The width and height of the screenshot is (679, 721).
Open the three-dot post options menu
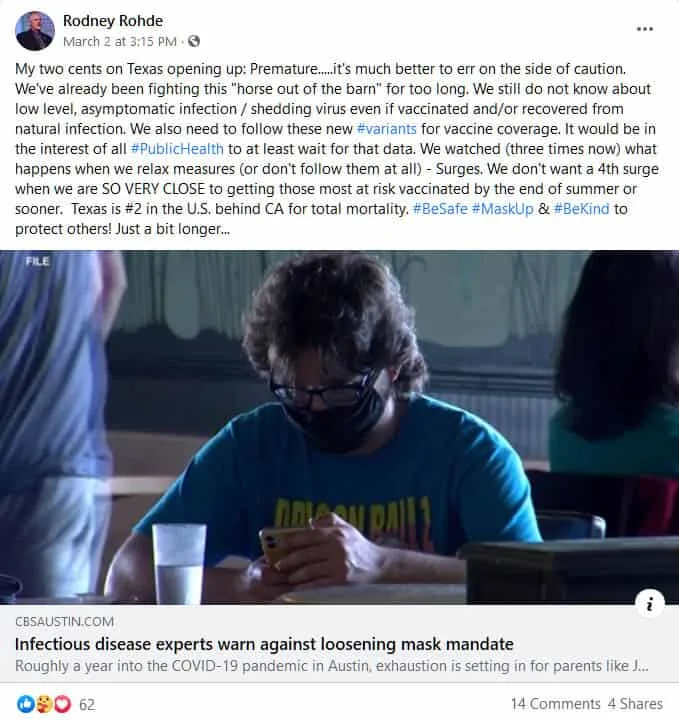[x=645, y=29]
